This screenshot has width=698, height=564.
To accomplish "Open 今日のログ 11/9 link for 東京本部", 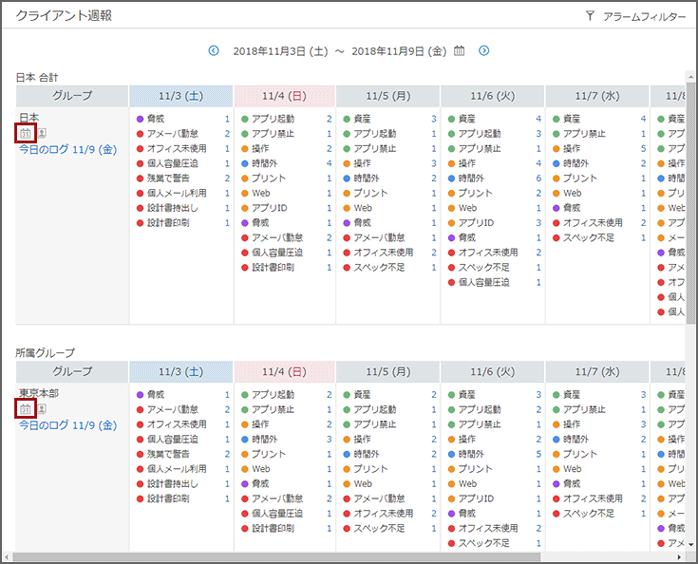I will (68, 425).
